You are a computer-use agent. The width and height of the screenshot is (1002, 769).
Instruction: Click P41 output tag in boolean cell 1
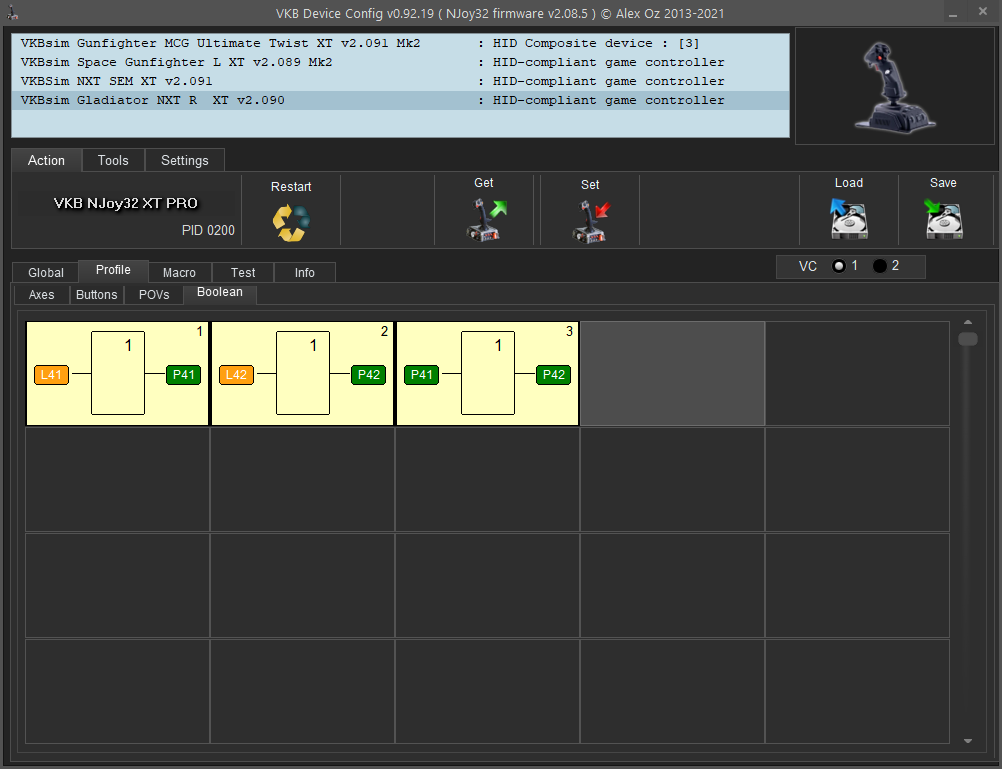coord(183,375)
